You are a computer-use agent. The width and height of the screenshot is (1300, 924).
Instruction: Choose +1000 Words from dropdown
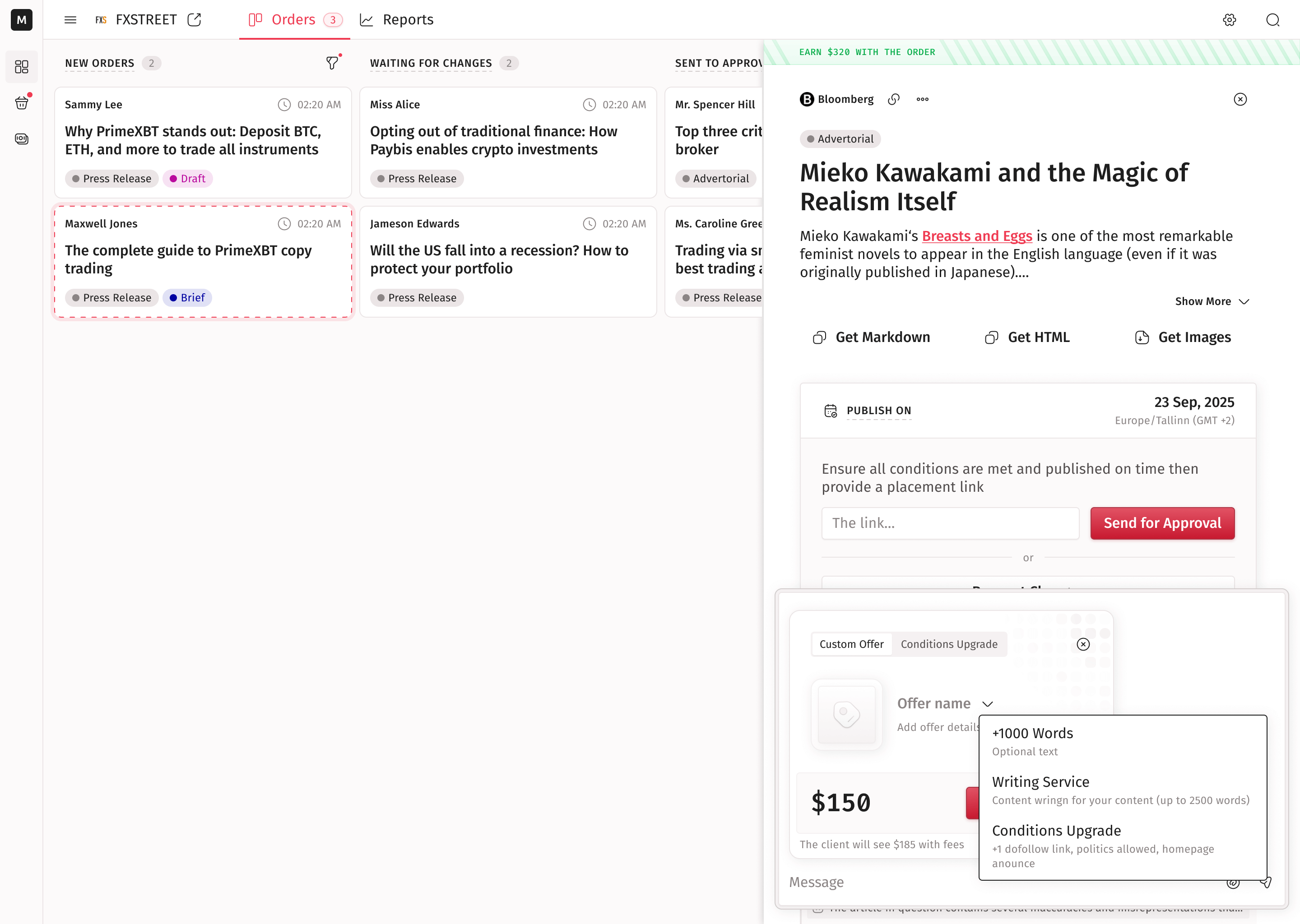coord(1123,742)
